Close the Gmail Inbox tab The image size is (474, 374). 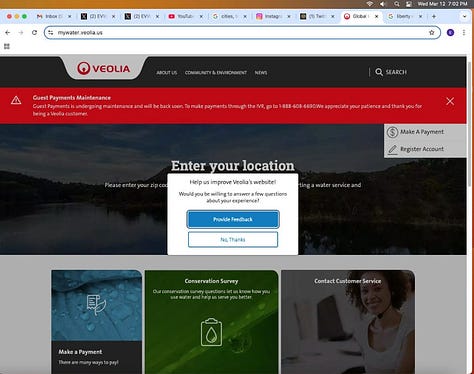69,16
